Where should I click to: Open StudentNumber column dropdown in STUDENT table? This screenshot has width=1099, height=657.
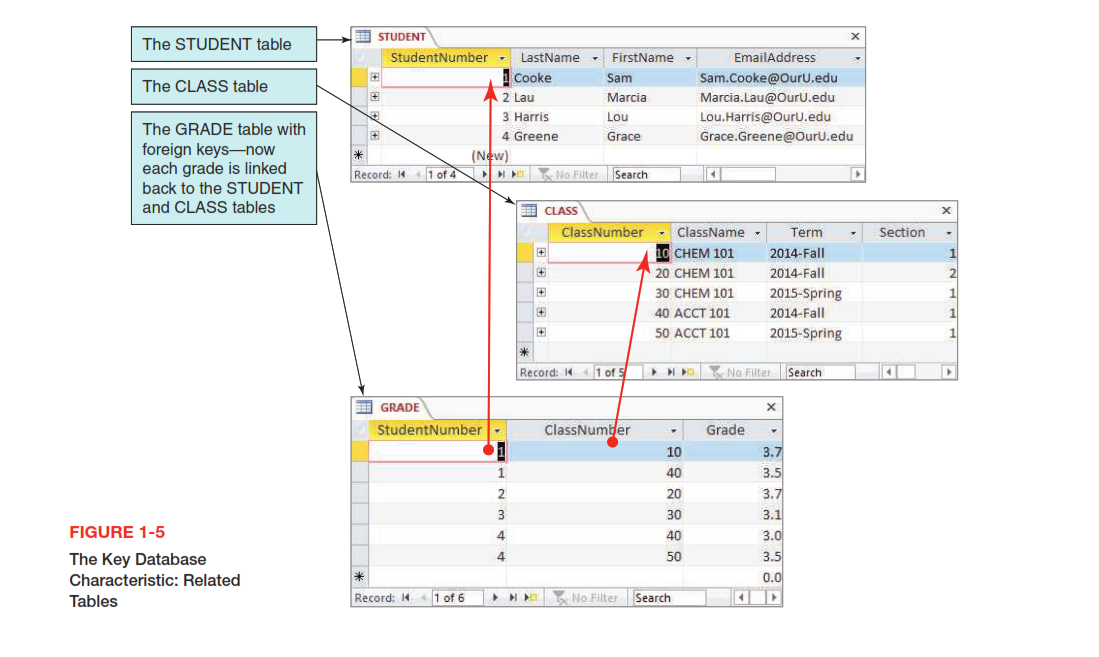pos(502,58)
